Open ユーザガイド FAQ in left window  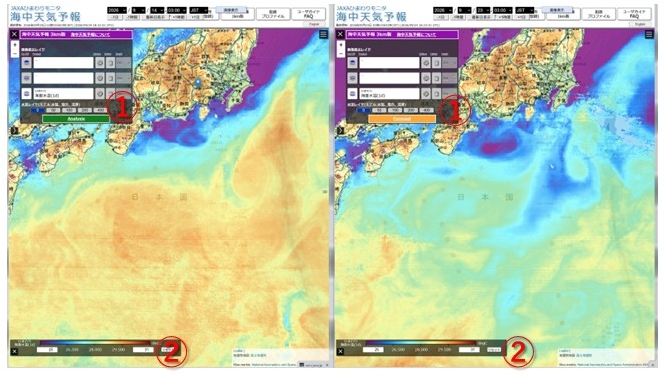pyautogui.click(x=308, y=14)
